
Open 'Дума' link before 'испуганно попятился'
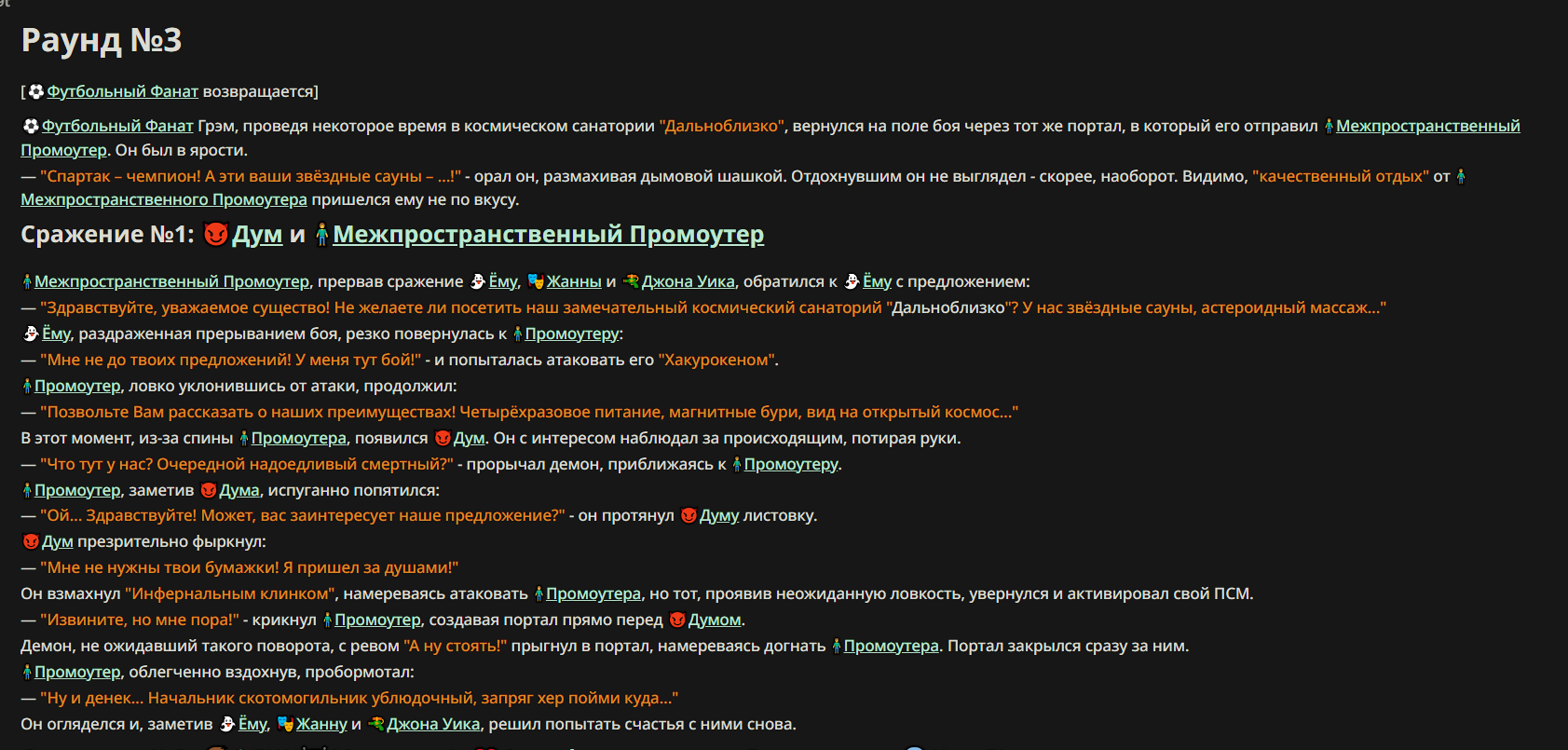click(239, 490)
